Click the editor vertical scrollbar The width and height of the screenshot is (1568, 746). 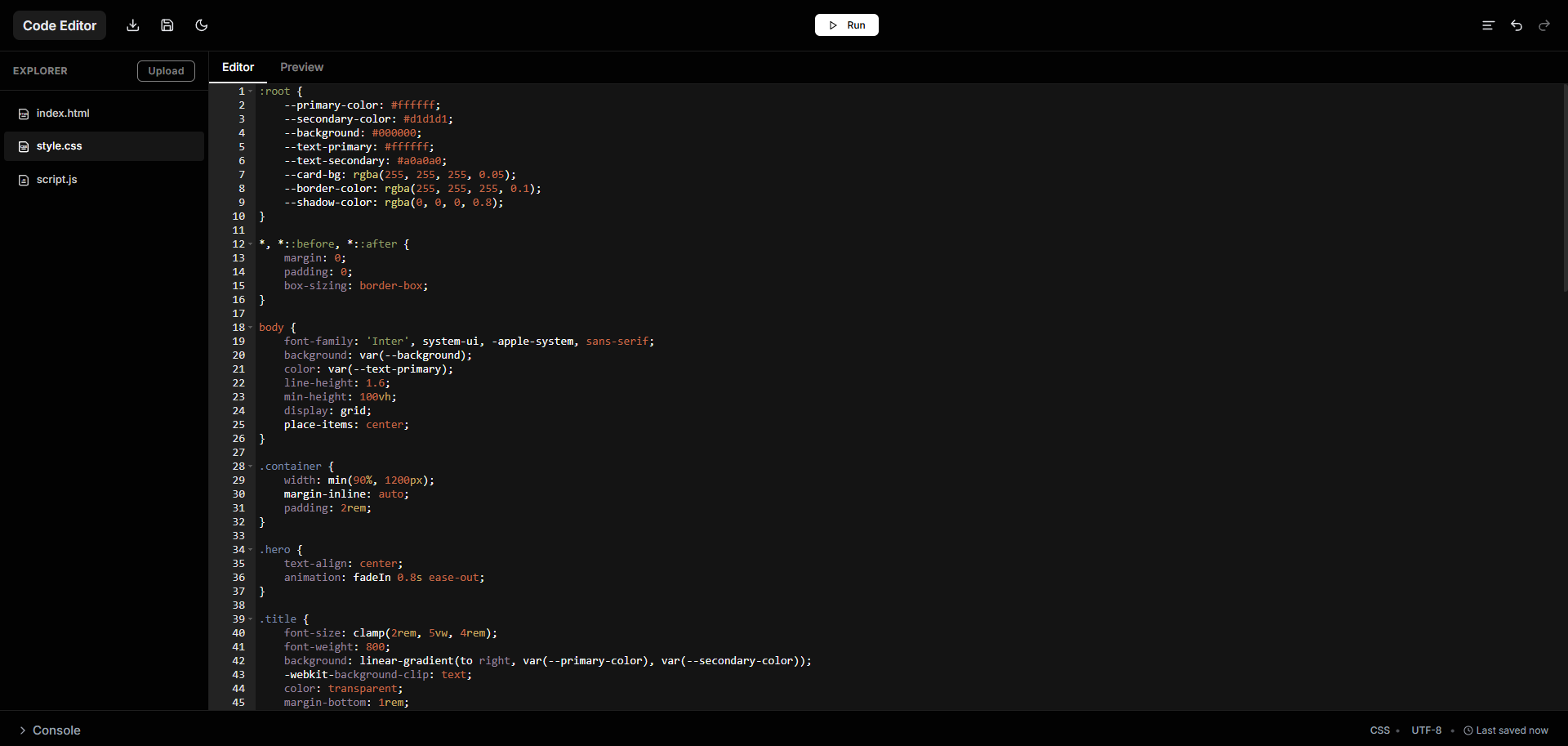pyautogui.click(x=1565, y=188)
